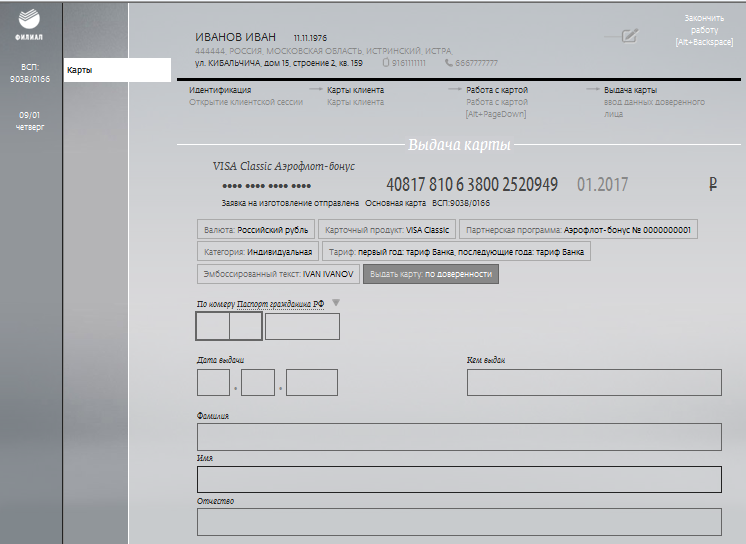Click Заявка на изготовление отправлена status
Viewport: 746px width, 544px height.
pyautogui.click(x=290, y=203)
